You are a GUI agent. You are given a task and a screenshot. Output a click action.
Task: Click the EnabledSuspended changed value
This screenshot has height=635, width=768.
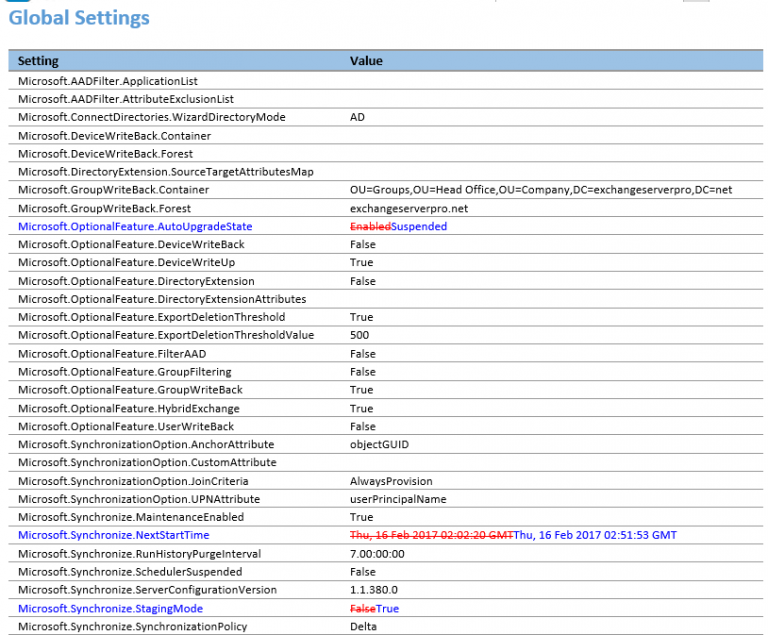pyautogui.click(x=398, y=226)
